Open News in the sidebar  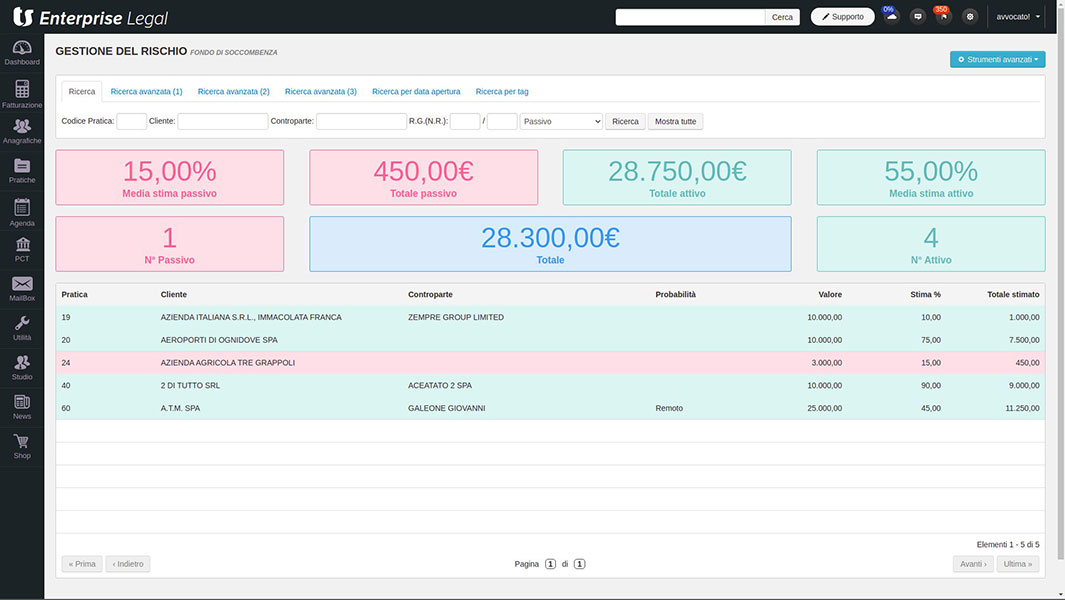[22, 407]
